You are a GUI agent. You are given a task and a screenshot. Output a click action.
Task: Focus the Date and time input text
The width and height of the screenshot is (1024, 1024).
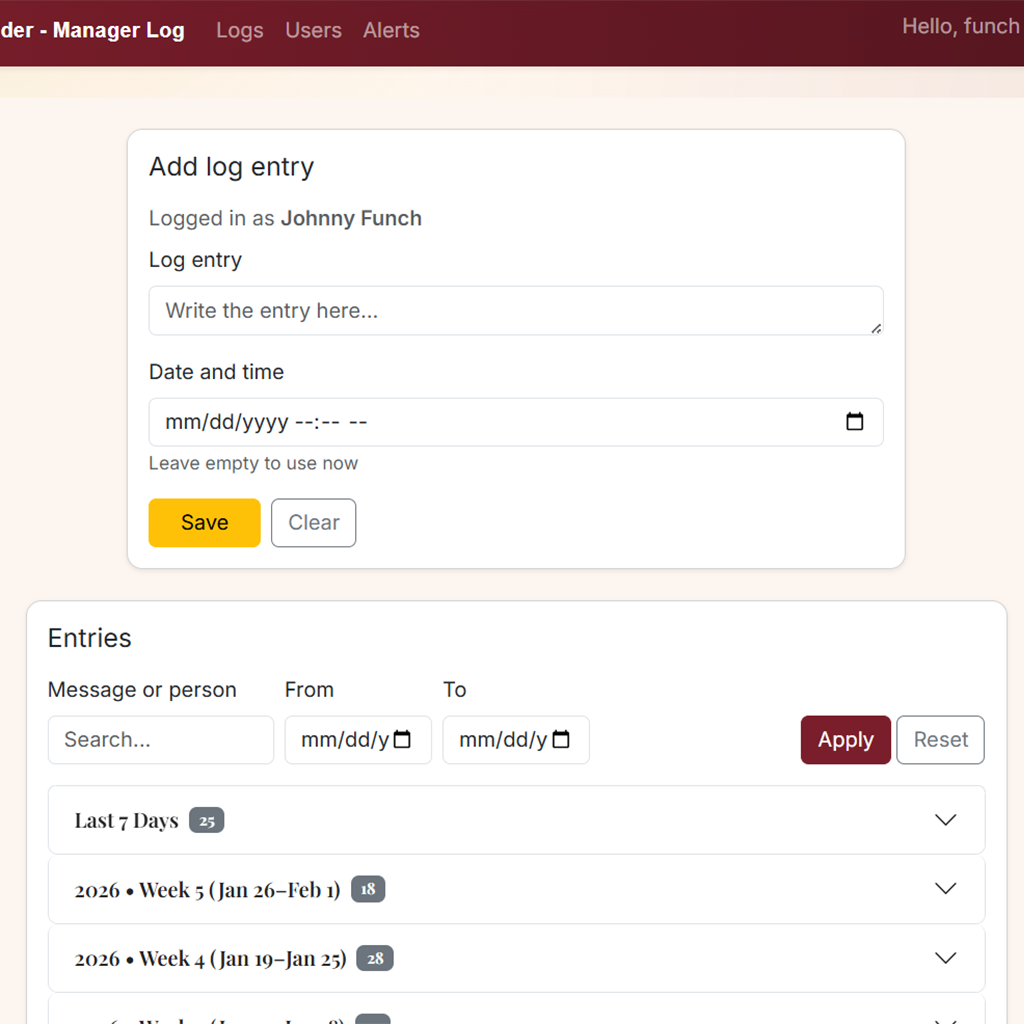tap(400, 422)
